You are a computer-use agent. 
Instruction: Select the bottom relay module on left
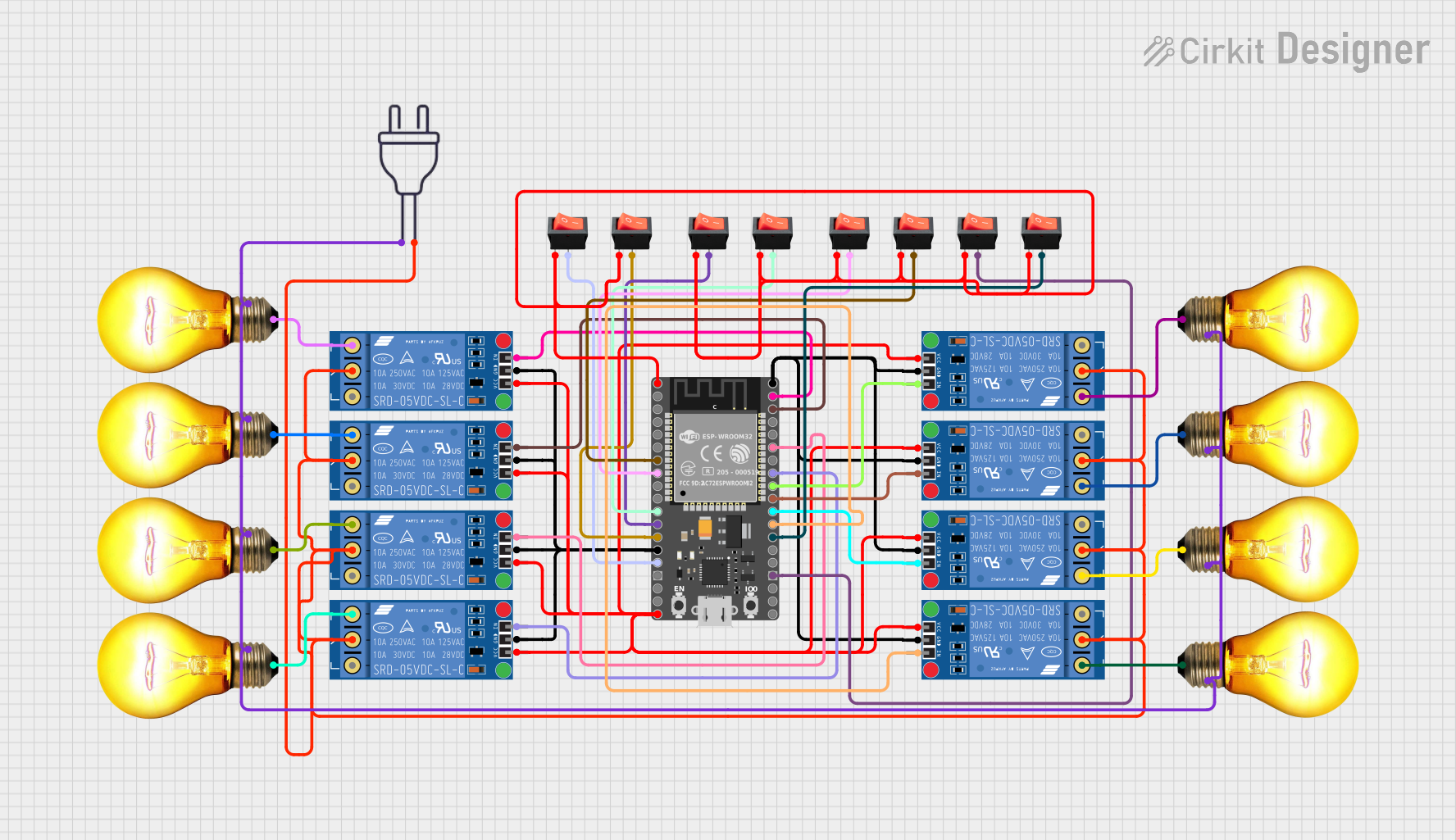click(421, 640)
